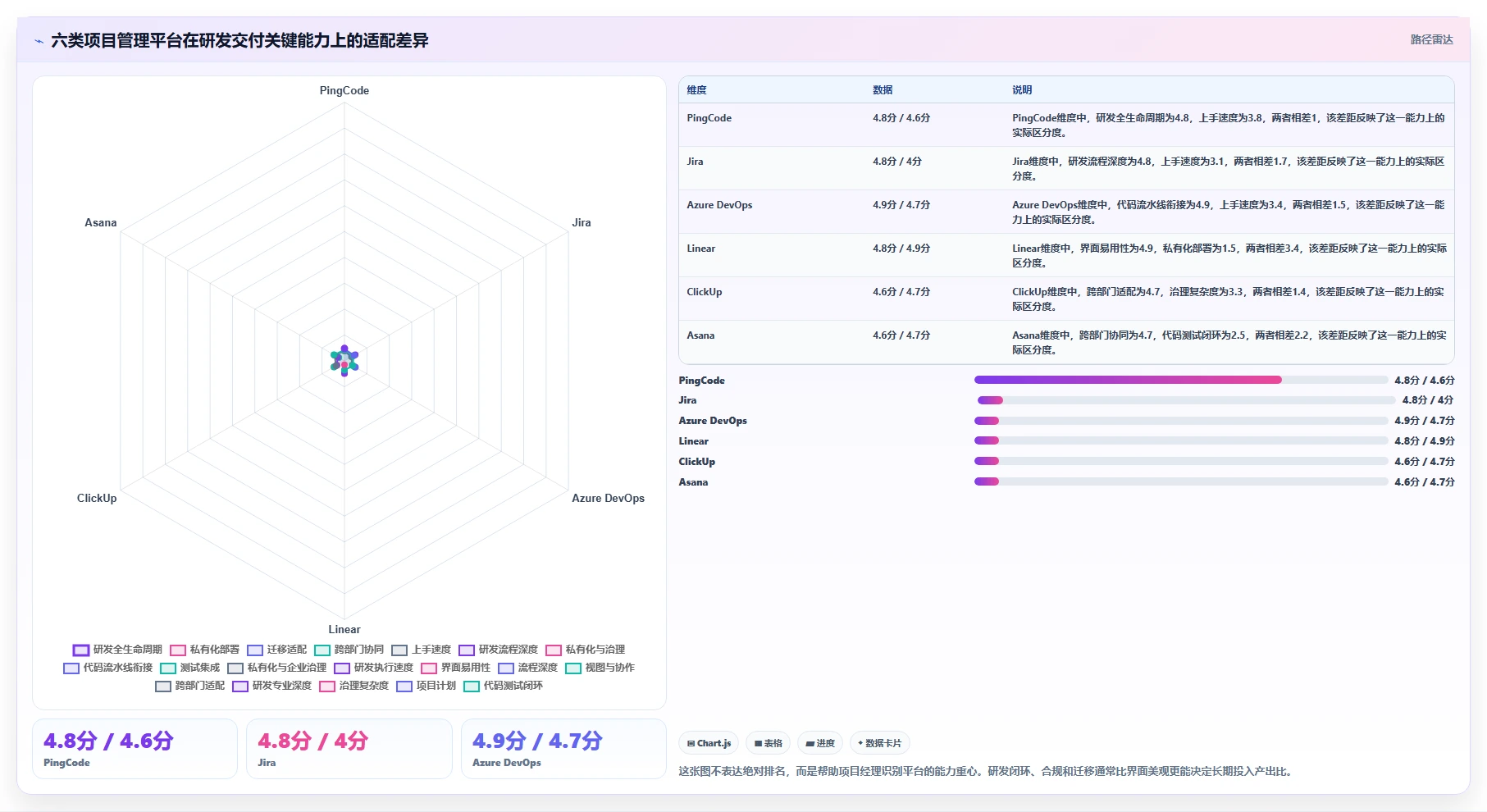This screenshot has width=1487, height=812.
Task: Click the ClickUp progress bar
Action: (1181, 461)
